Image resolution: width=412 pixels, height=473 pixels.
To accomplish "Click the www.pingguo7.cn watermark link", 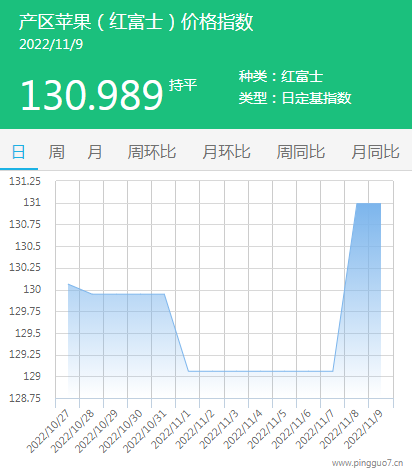I will (367, 463).
